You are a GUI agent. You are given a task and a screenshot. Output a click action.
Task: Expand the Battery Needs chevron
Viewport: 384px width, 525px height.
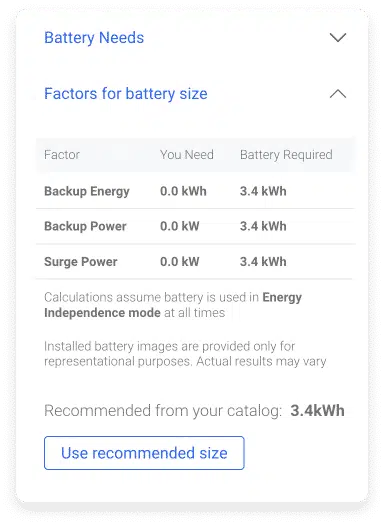(x=338, y=38)
